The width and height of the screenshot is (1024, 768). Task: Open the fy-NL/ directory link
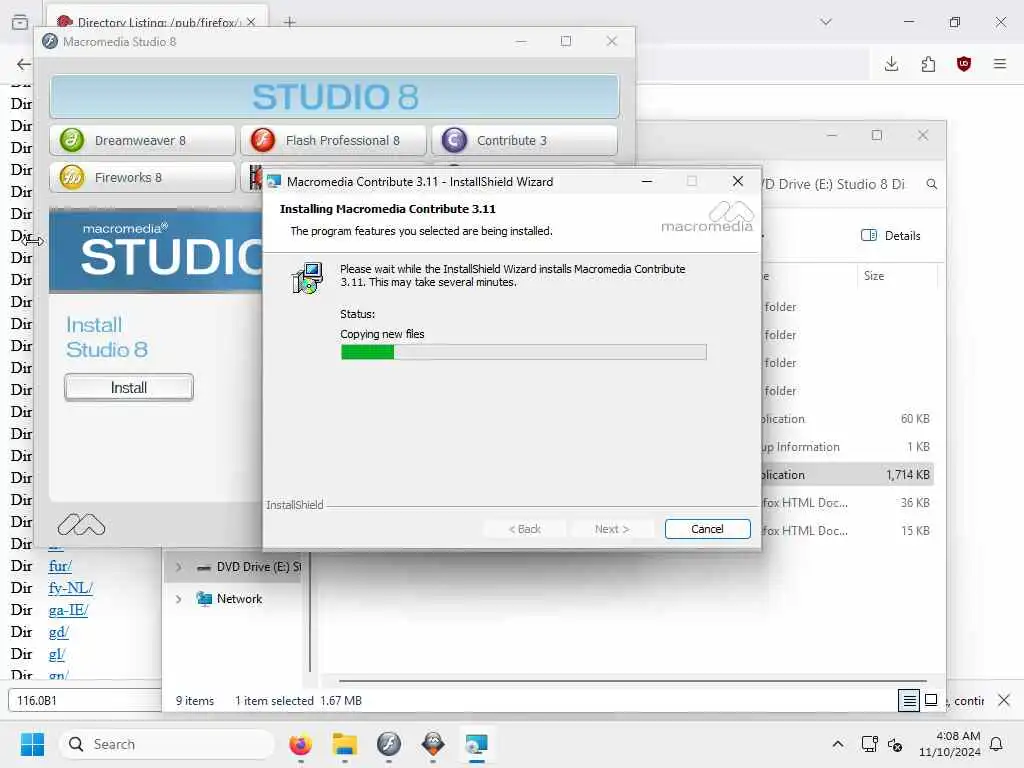[71, 588]
